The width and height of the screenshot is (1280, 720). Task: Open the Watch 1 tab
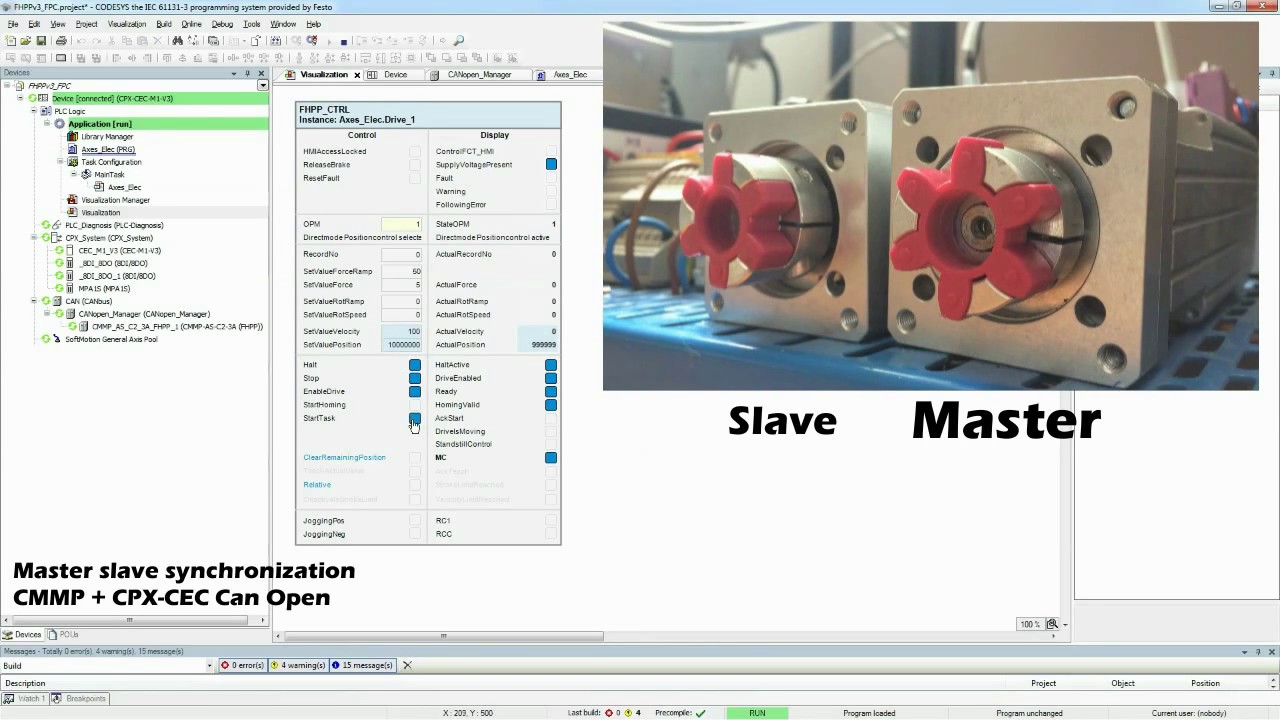point(24,699)
